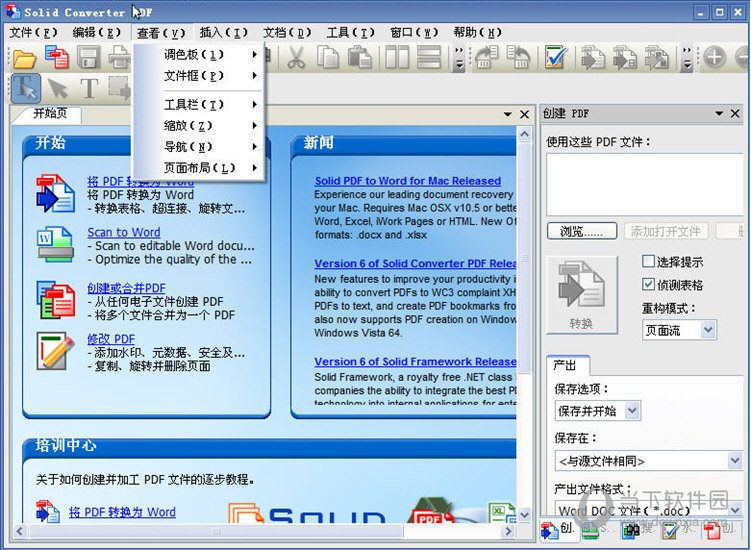Open the 工具 menu
Image resolution: width=751 pixels, height=550 pixels.
(x=351, y=33)
